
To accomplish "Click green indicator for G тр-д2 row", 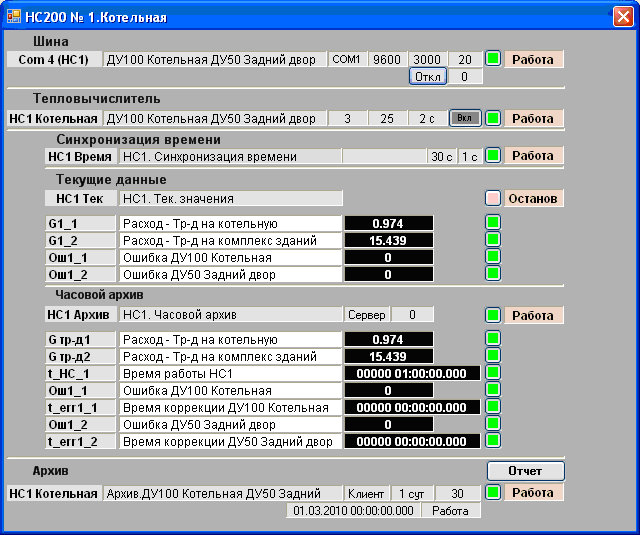I will (x=493, y=355).
